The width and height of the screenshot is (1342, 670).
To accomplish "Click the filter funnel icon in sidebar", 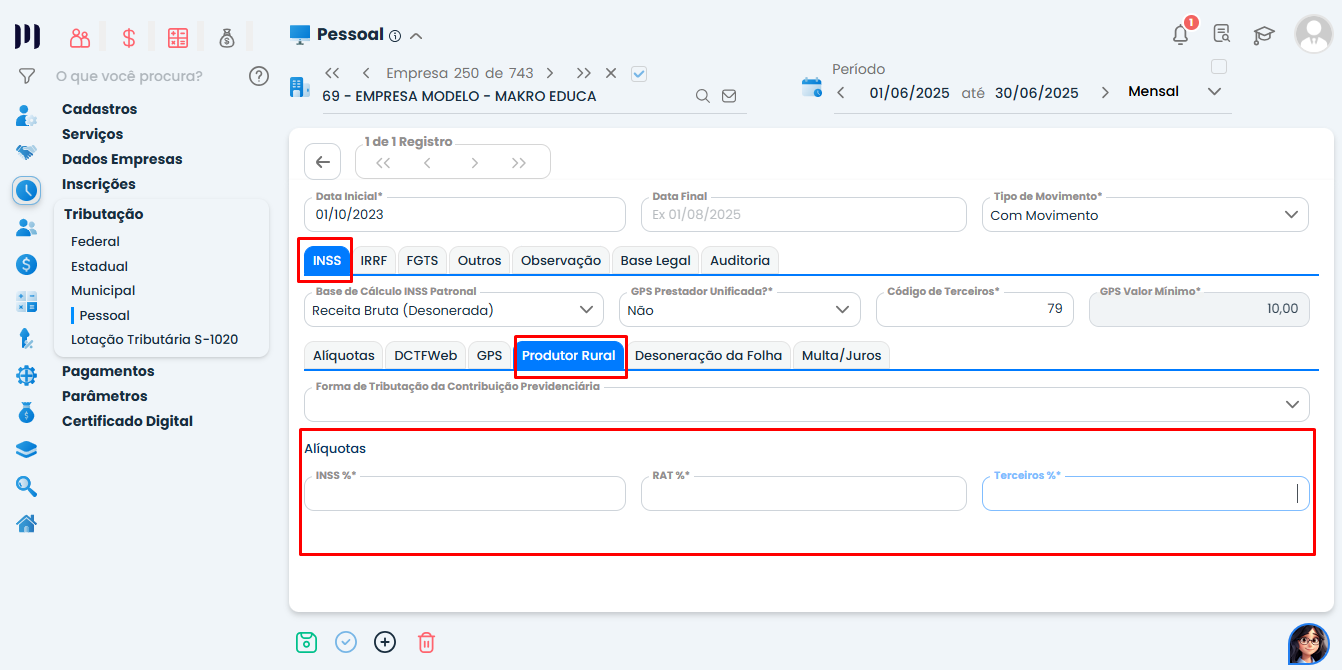I will tap(27, 76).
